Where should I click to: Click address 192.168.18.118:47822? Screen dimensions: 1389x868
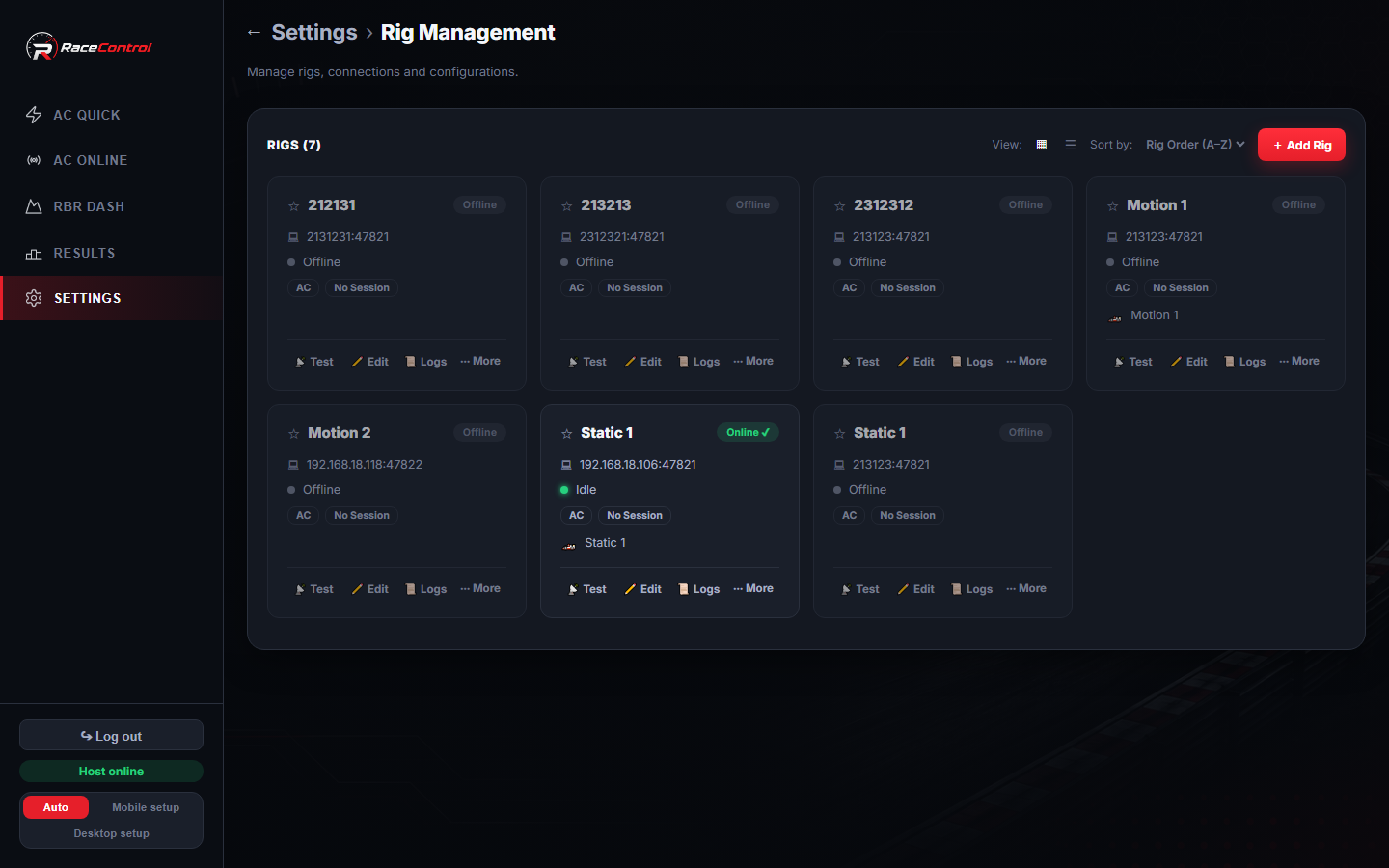click(365, 465)
